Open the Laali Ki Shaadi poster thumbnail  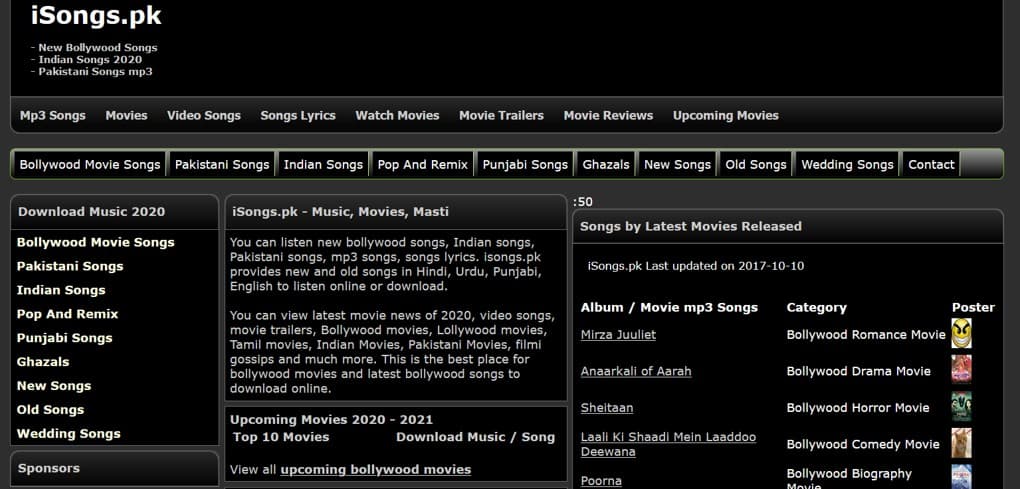(961, 443)
